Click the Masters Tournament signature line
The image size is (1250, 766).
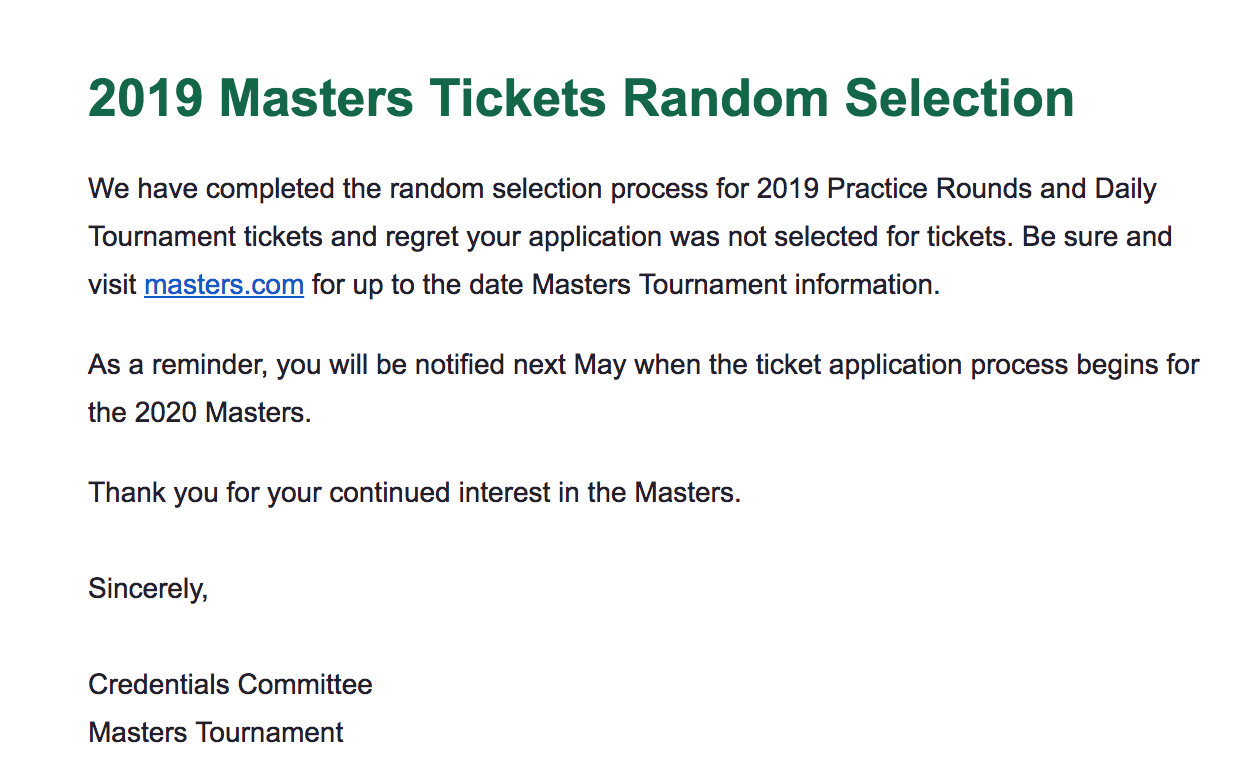[216, 733]
